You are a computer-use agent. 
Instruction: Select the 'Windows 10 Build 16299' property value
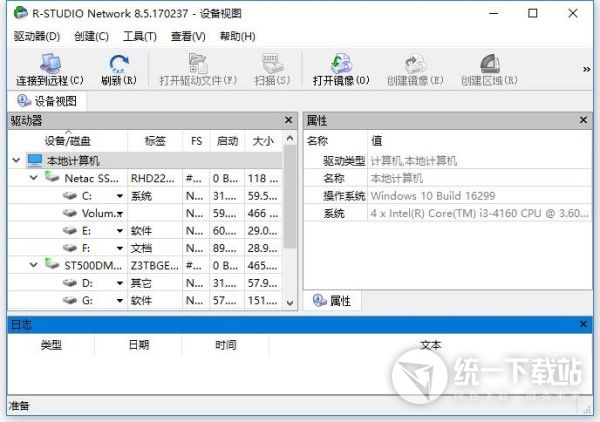[x=433, y=196]
